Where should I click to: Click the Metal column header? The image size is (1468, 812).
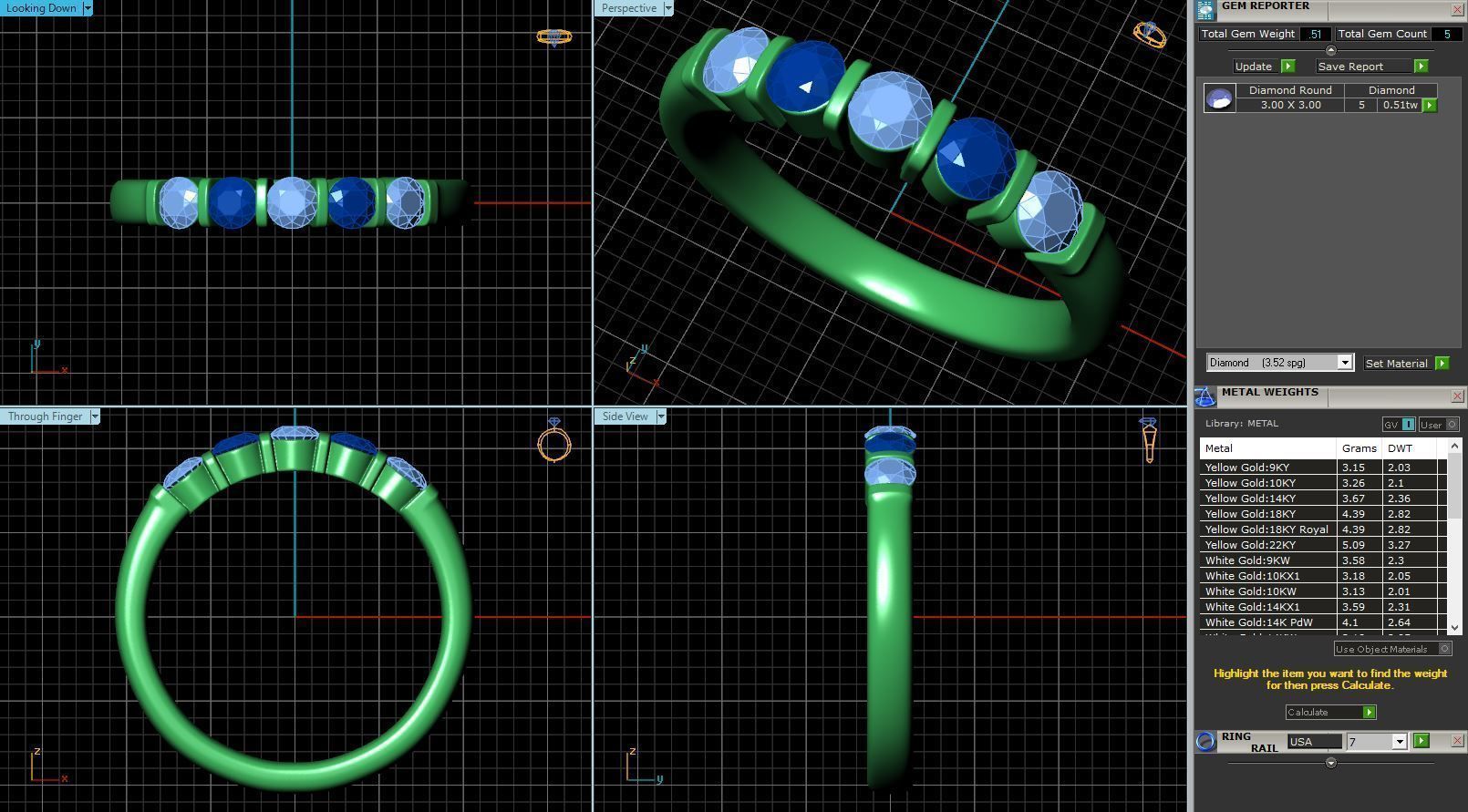pyautogui.click(x=1268, y=448)
